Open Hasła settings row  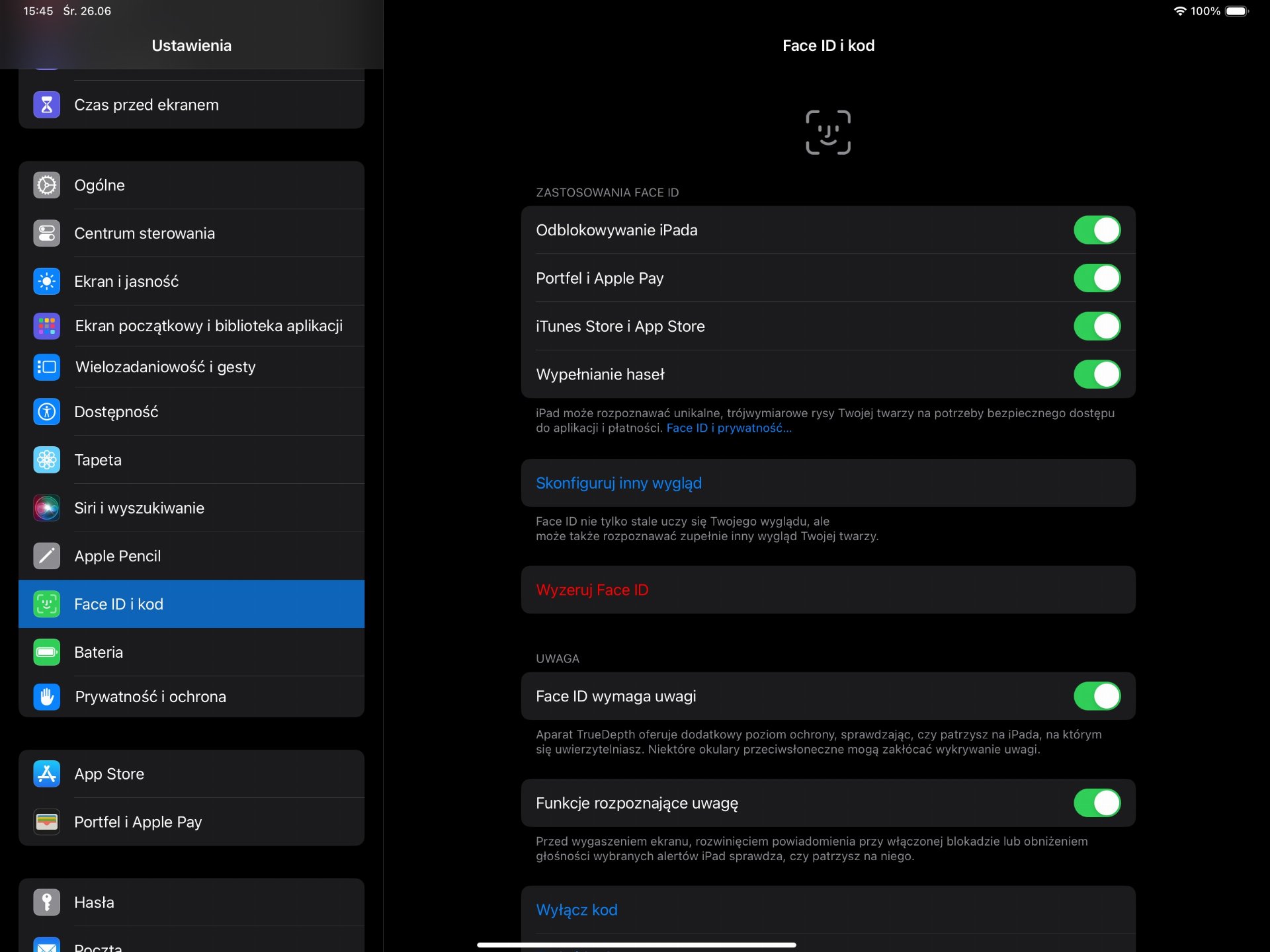coord(191,902)
